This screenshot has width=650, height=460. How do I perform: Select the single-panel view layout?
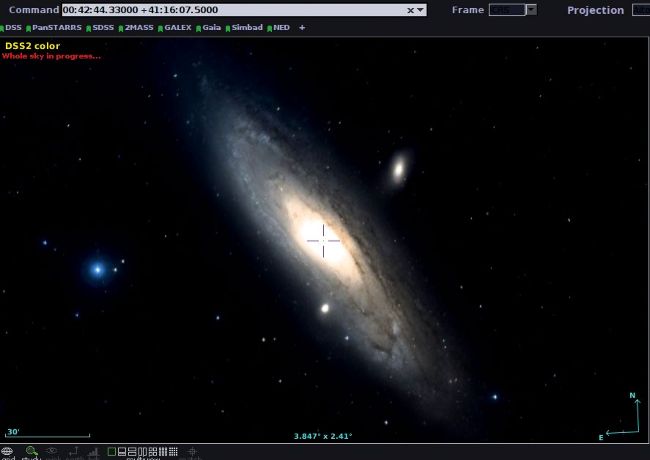(x=111, y=452)
